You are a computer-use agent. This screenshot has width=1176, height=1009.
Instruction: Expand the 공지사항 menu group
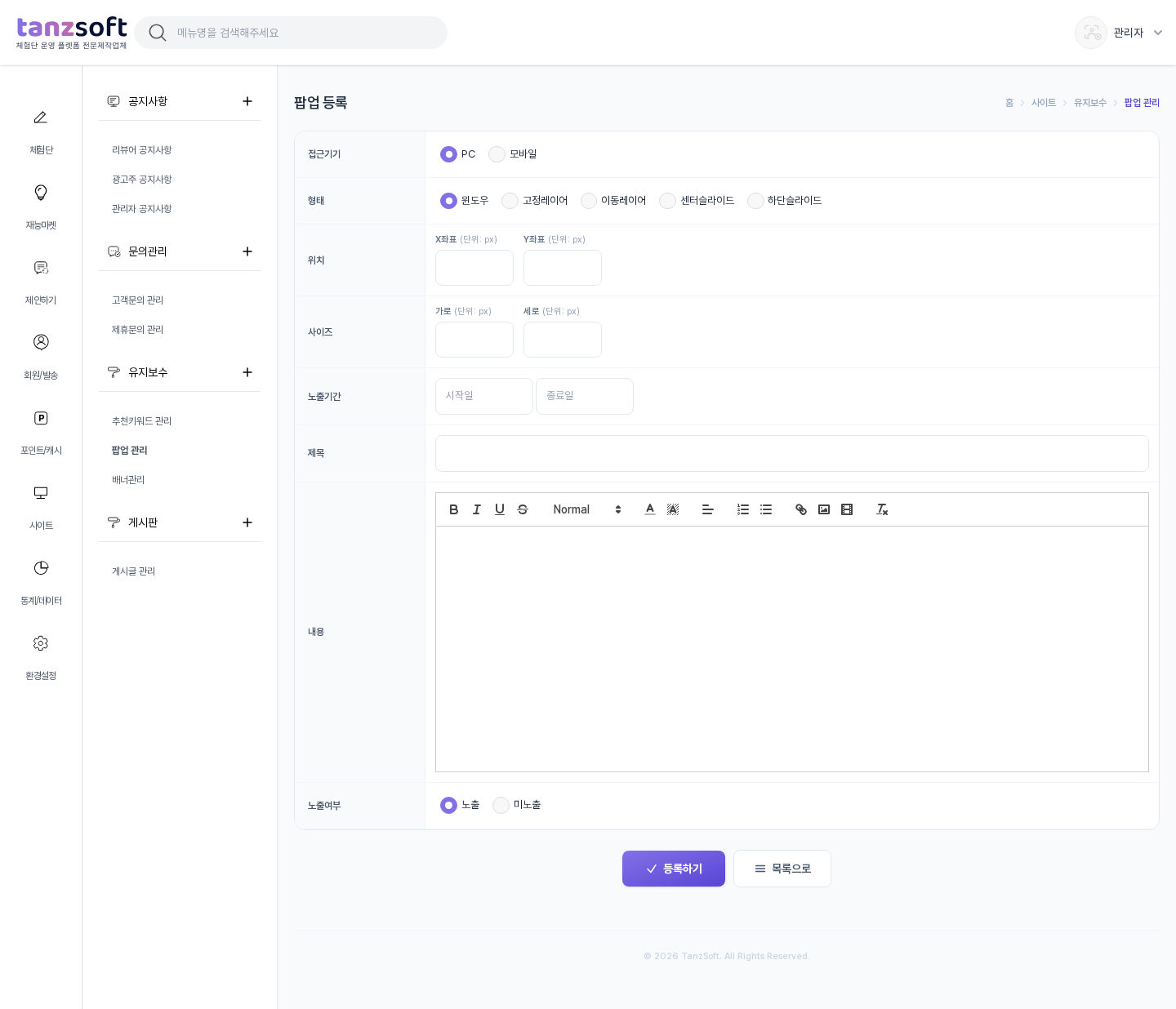pyautogui.click(x=247, y=101)
